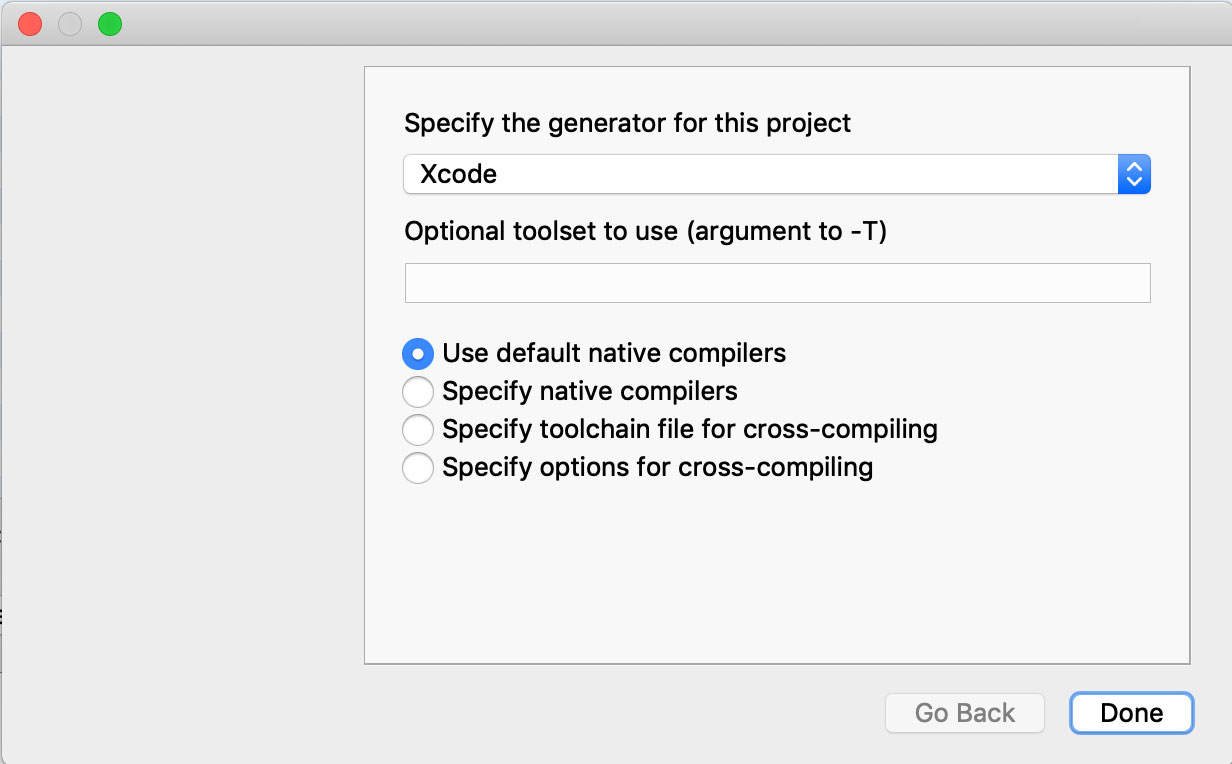The image size is (1232, 764).
Task: Choose the 'Specify native compilers' radio button
Action: click(x=418, y=392)
